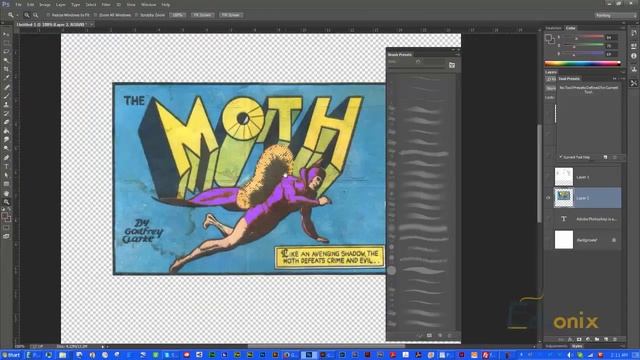Enable Resize Windows to Fit
Viewport: 640px width, 360px height.
pyautogui.click(x=48, y=15)
